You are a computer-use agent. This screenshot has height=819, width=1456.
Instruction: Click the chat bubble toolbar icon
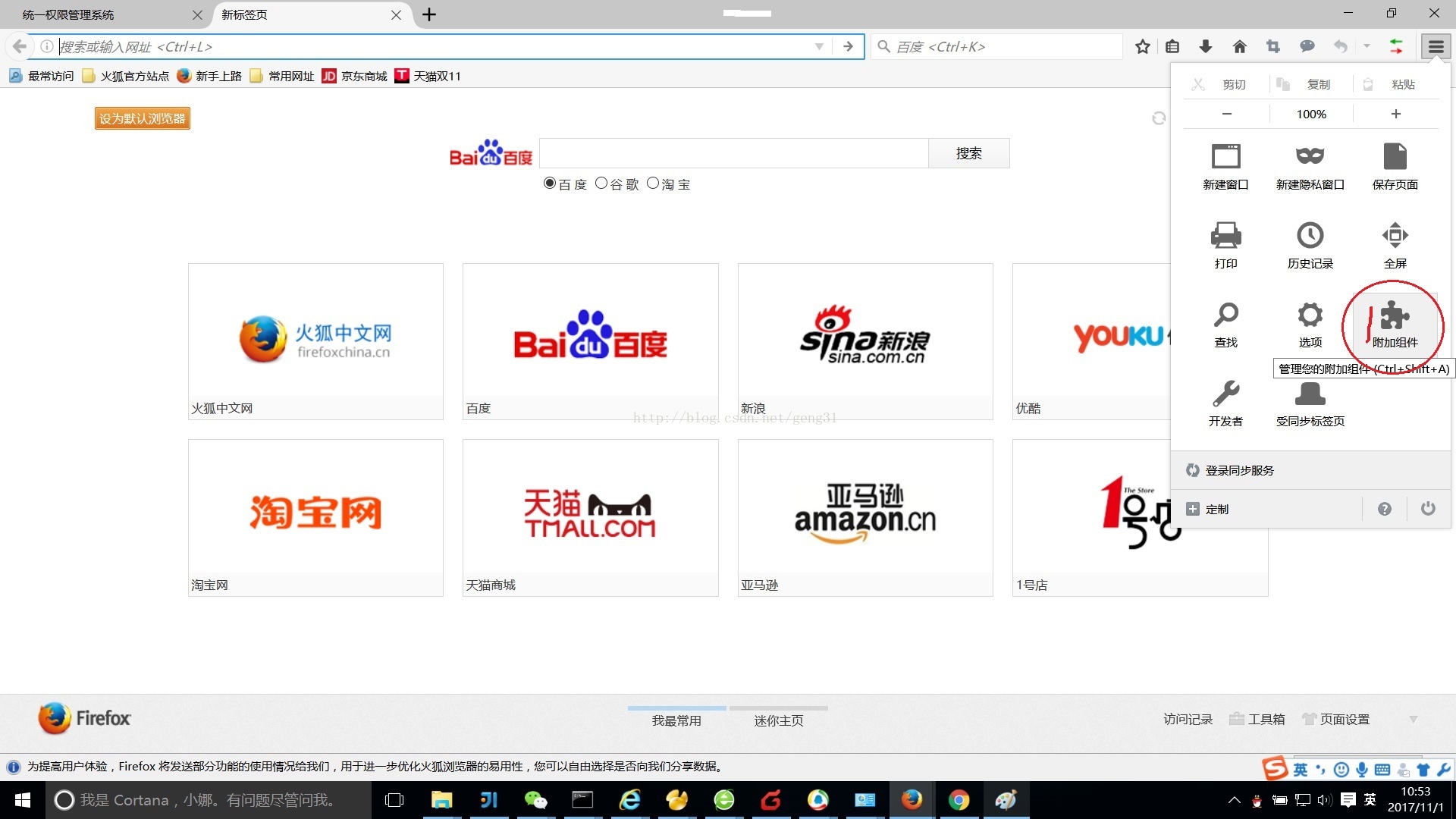pyautogui.click(x=1307, y=47)
